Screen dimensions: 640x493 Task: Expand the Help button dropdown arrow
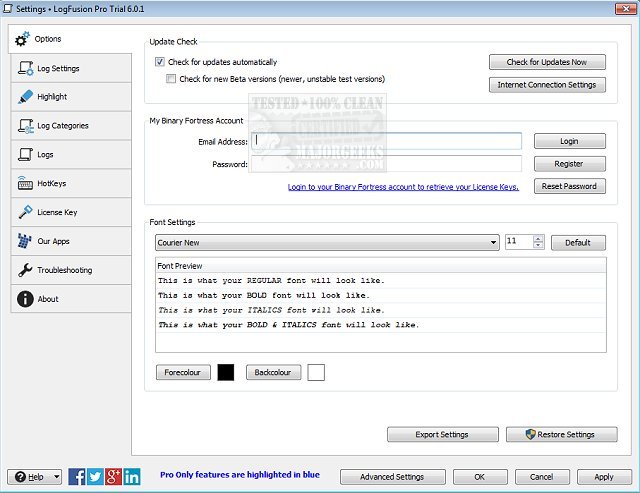pos(57,477)
